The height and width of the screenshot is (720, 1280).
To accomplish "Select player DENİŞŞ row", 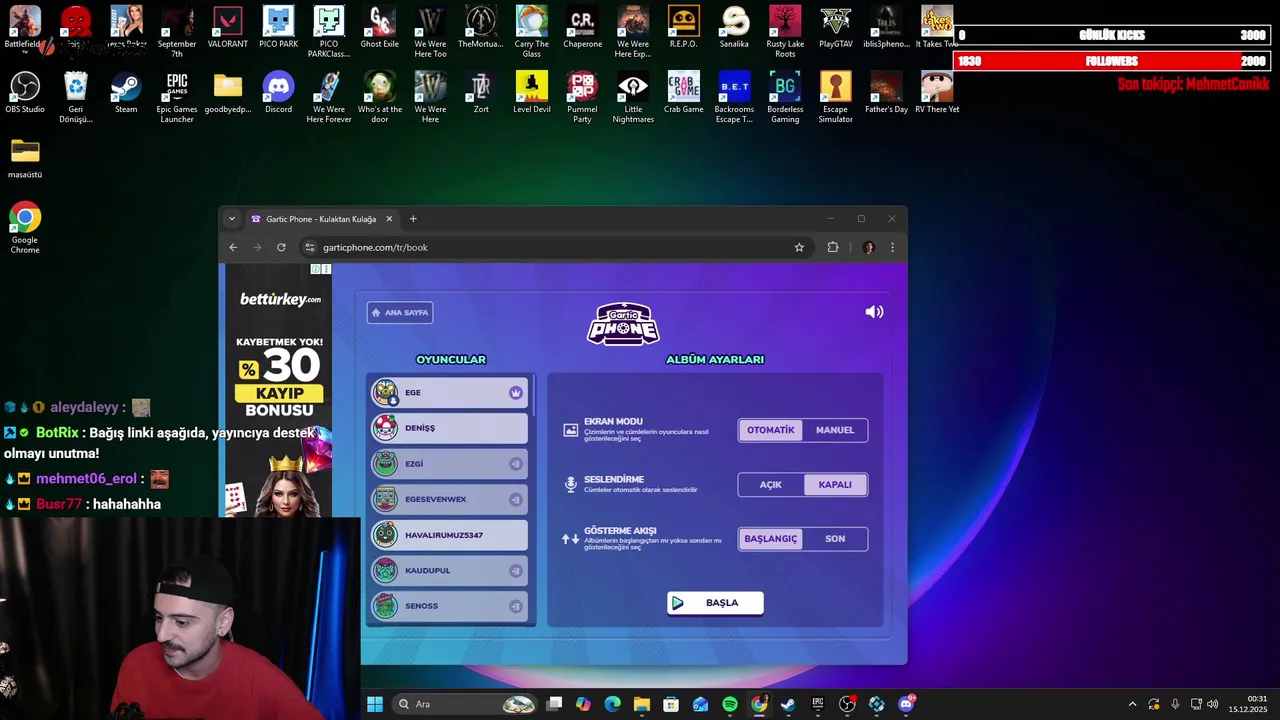I will (x=449, y=428).
